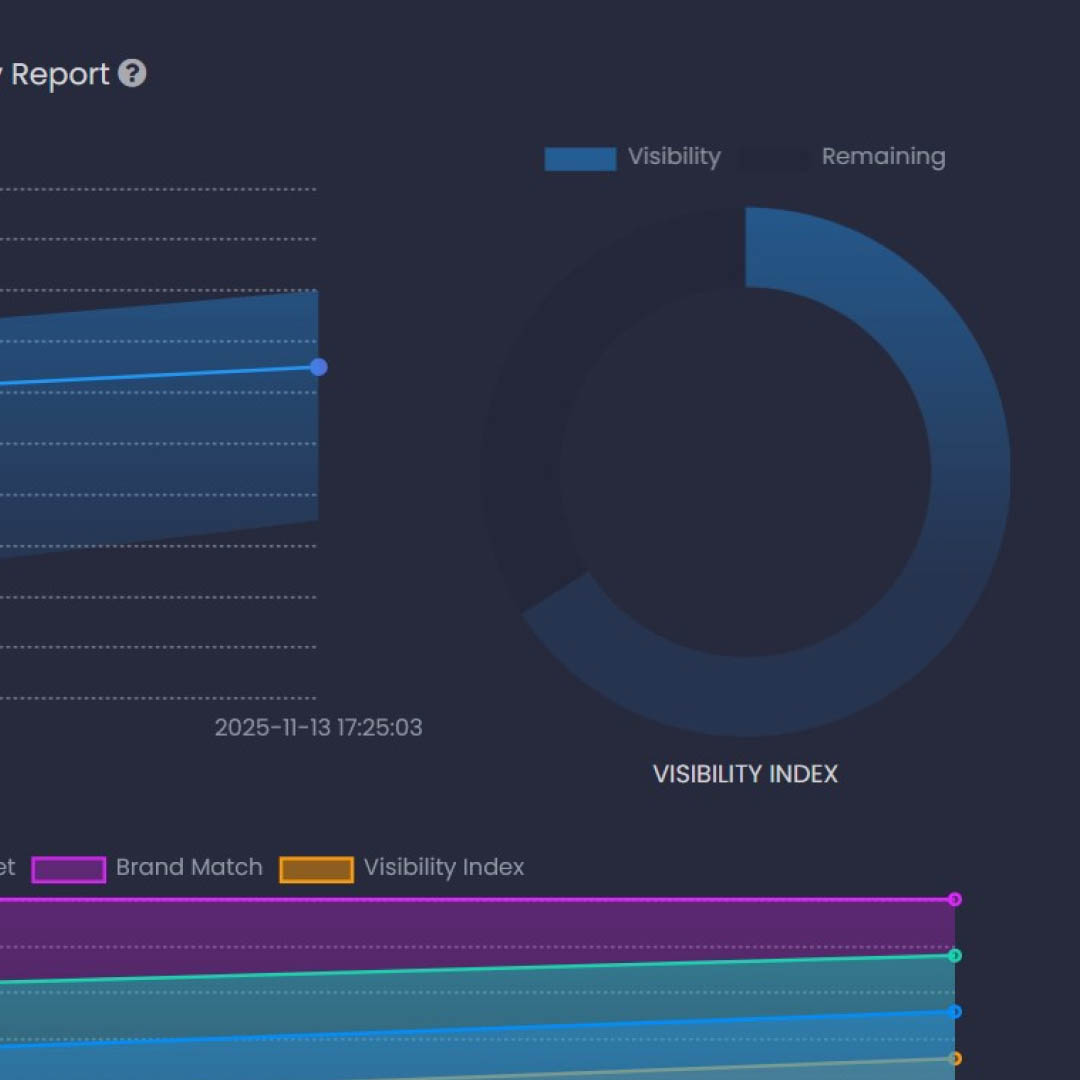The width and height of the screenshot is (1080, 1080).
Task: Toggle the Remaining legend label
Action: click(x=883, y=157)
